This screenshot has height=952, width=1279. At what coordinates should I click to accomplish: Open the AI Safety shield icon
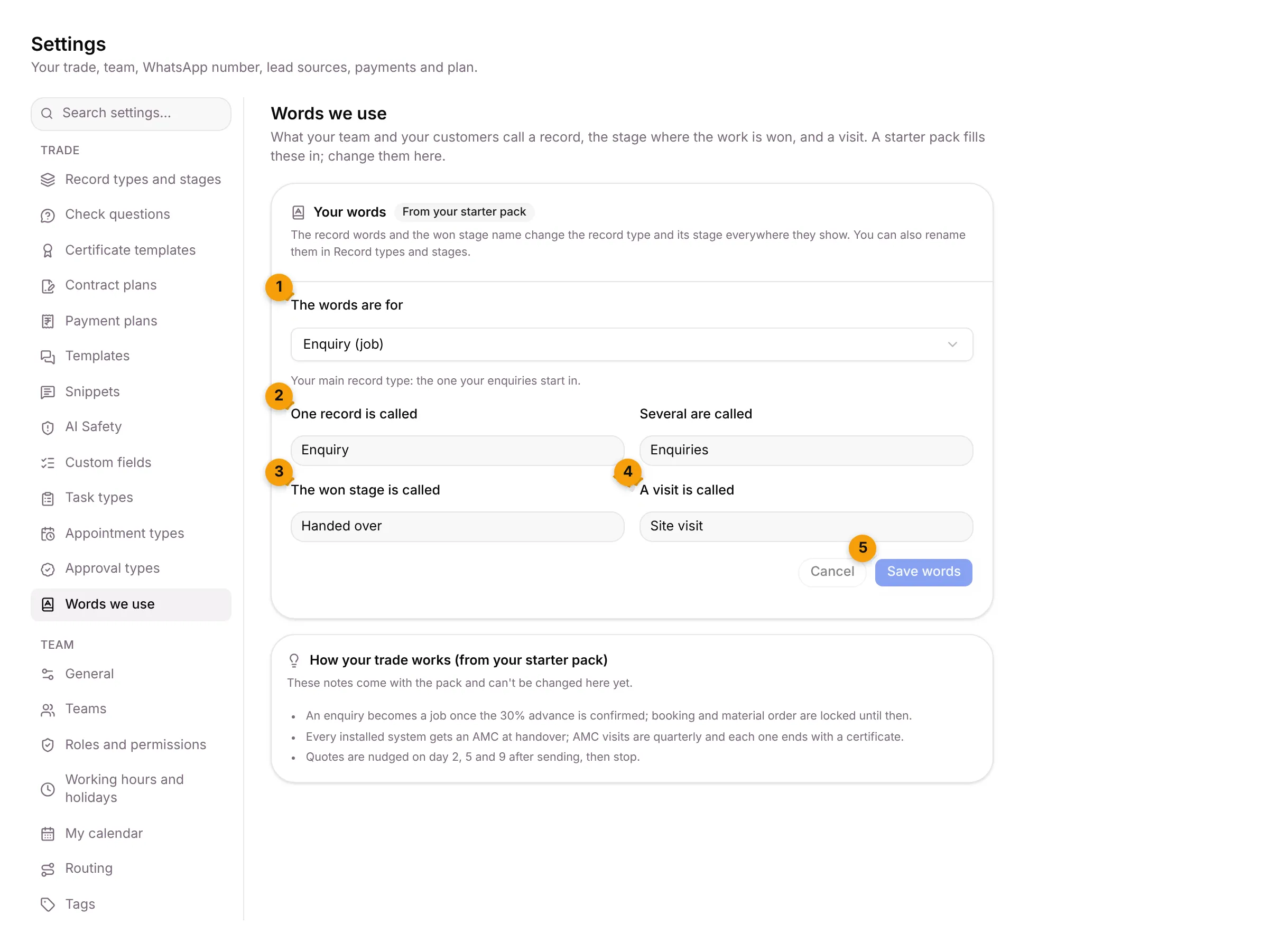click(48, 427)
